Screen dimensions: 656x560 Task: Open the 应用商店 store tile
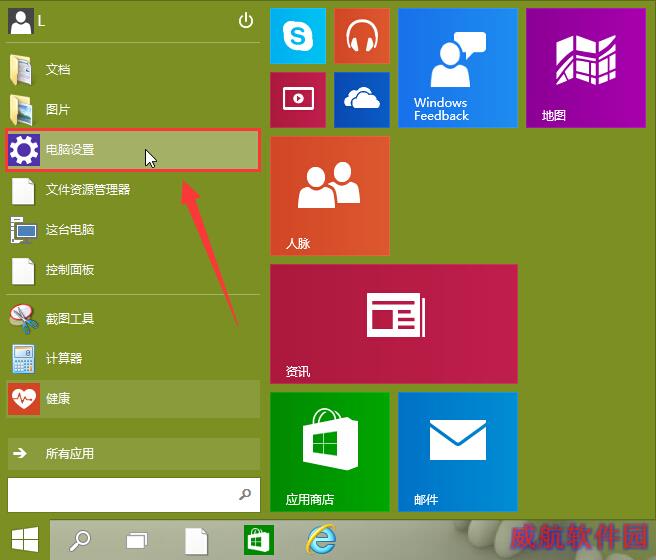[x=330, y=452]
